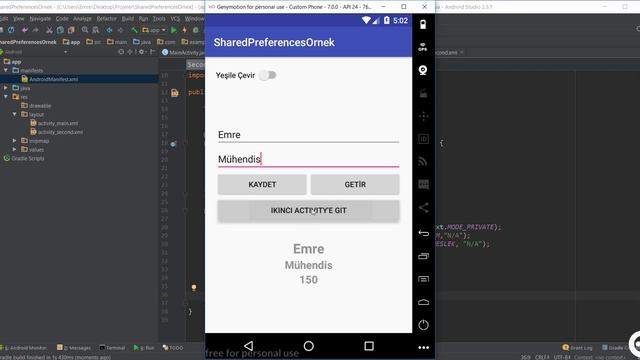Open Event Log panel

[577, 348]
